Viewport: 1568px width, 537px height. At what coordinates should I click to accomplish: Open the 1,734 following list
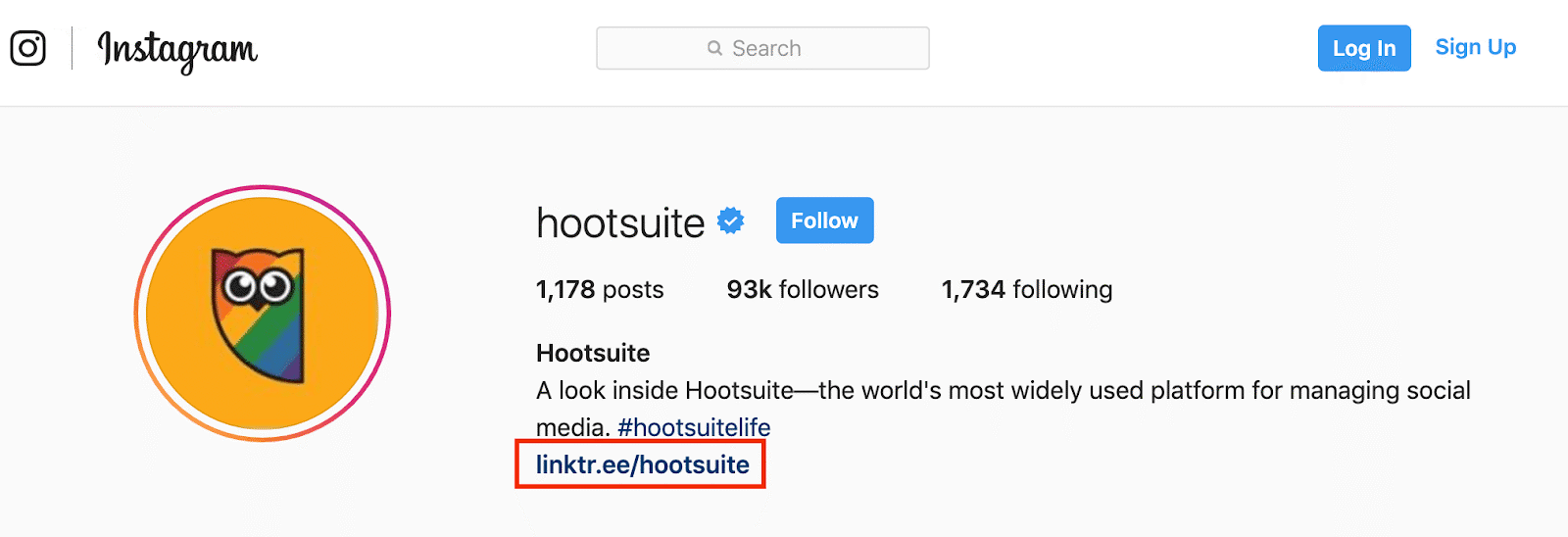point(1027,290)
